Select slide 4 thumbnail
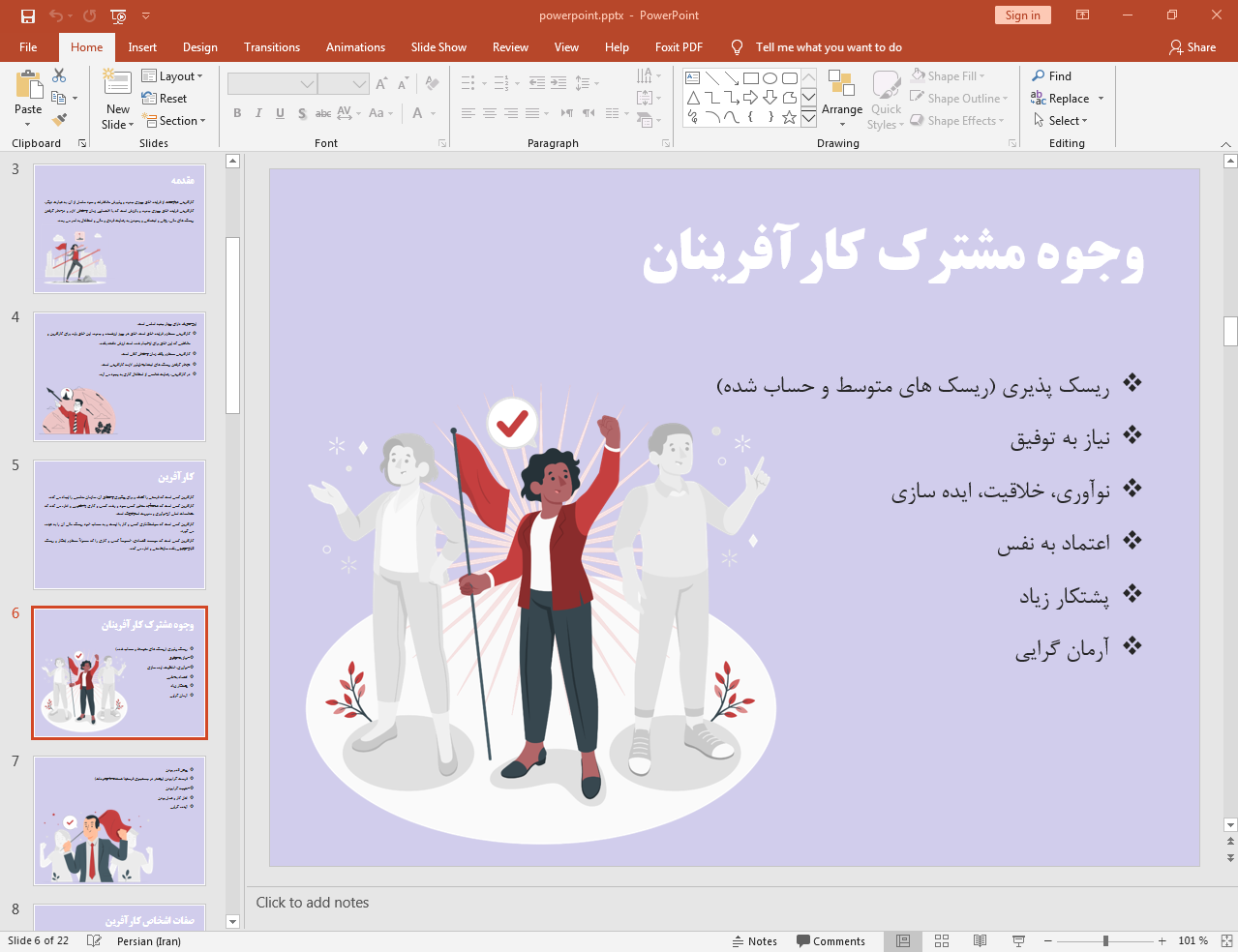Viewport: 1238px width, 952px height. 119,376
